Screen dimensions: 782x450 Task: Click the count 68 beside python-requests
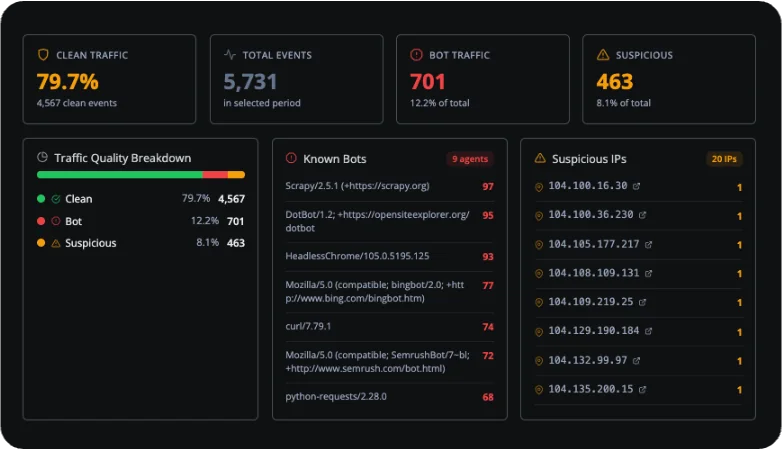[488, 398]
